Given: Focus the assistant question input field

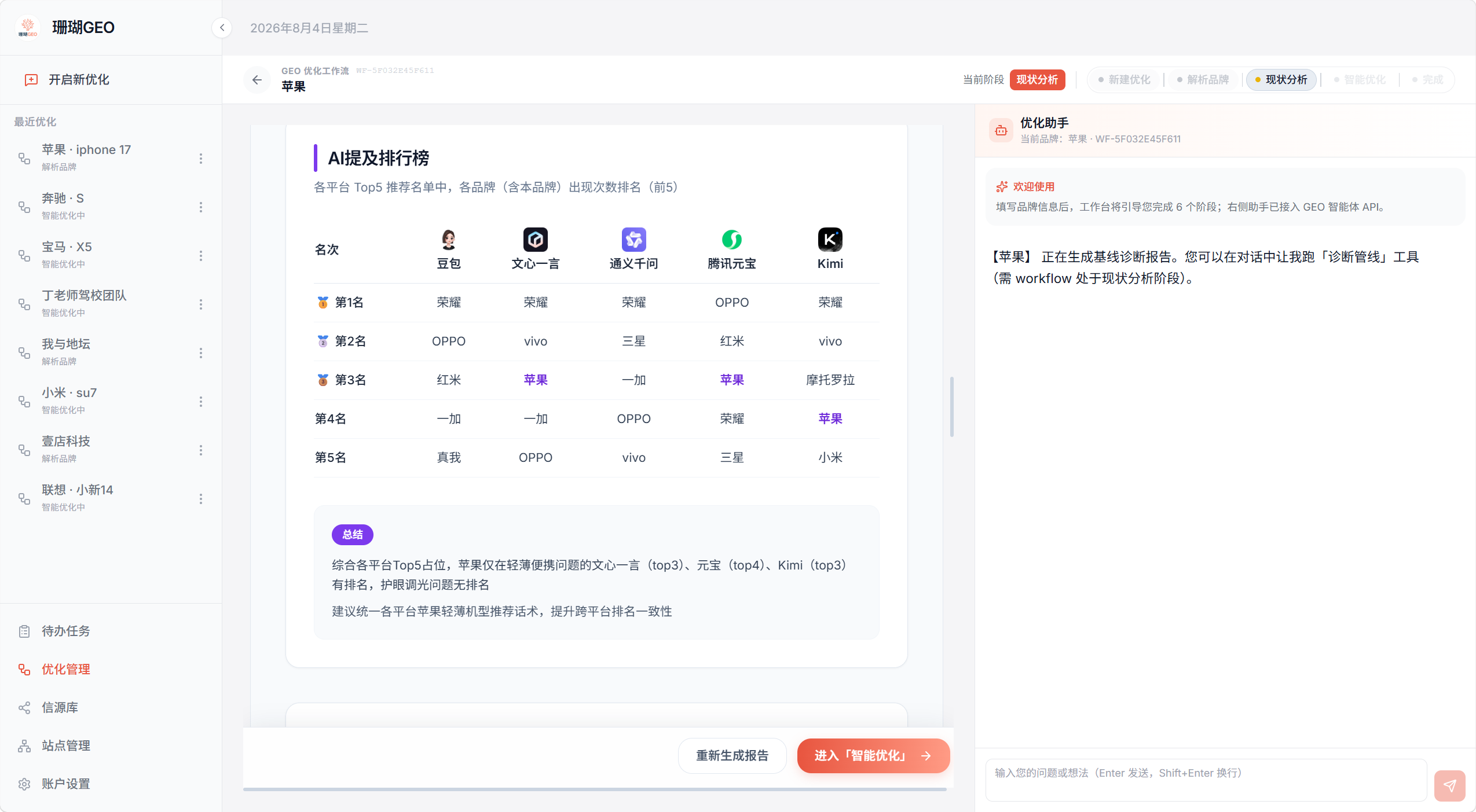Looking at the screenshot, I should [x=1206, y=780].
